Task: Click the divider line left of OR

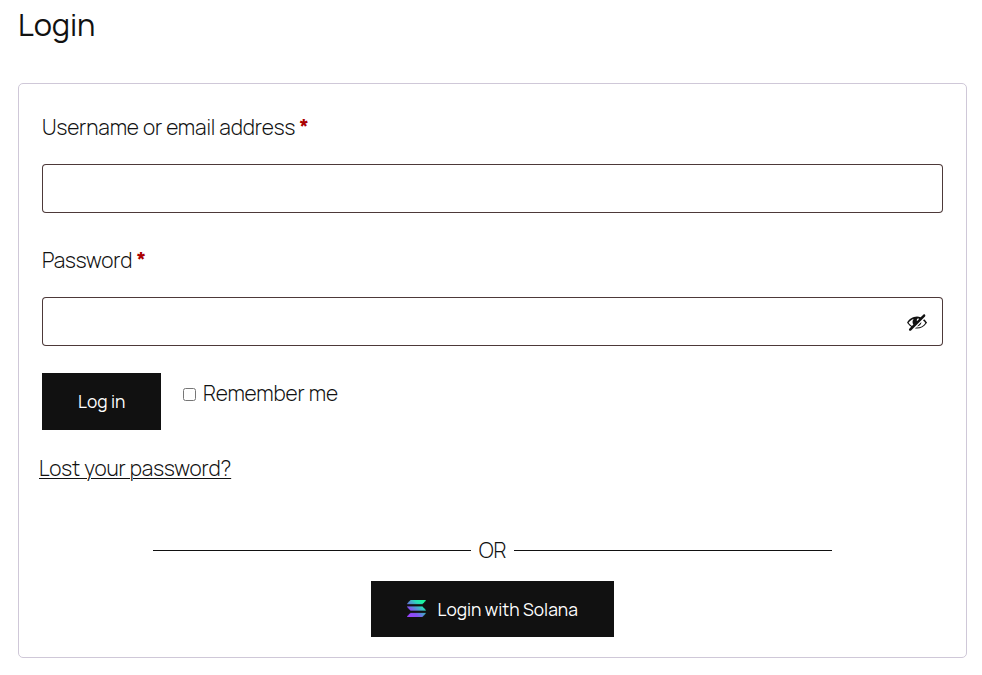Action: tap(310, 550)
